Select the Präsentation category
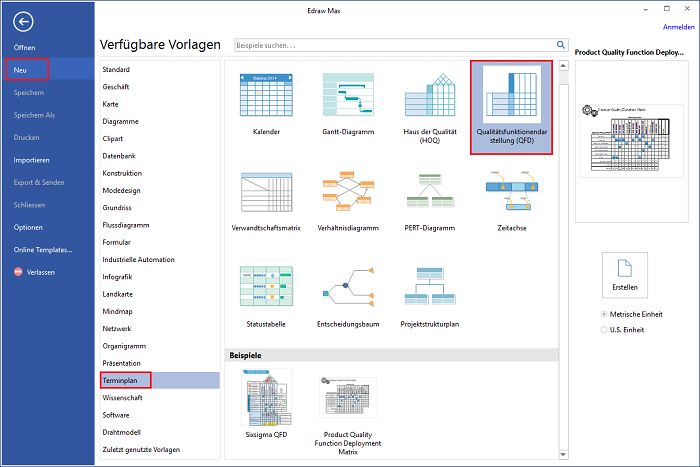The image size is (700, 467). coord(121,363)
